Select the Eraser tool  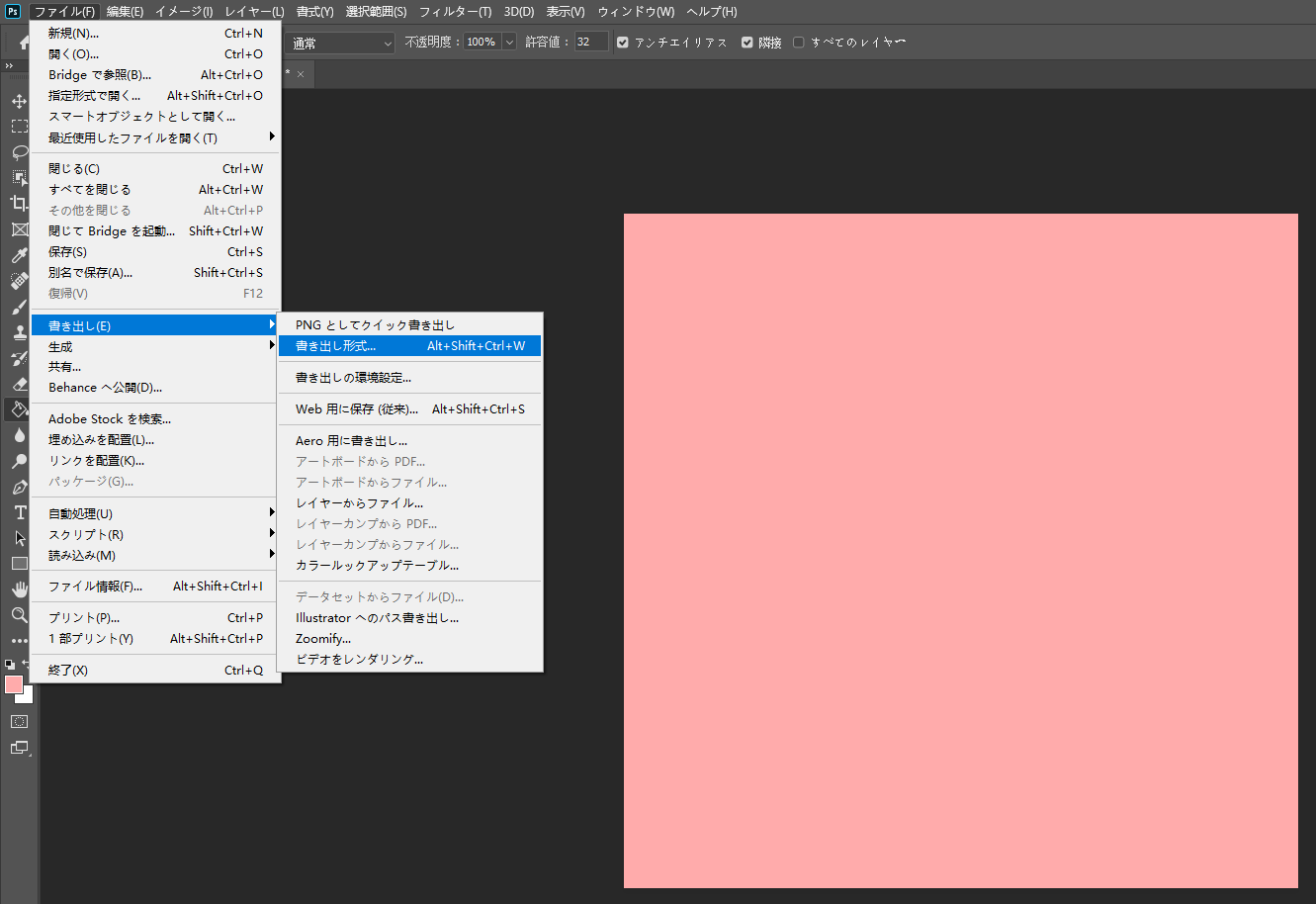click(x=19, y=384)
